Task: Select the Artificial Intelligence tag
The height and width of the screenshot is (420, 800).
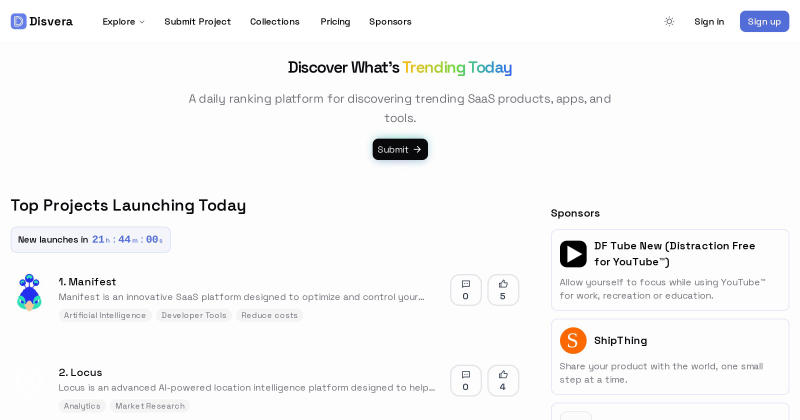Action: tap(105, 315)
